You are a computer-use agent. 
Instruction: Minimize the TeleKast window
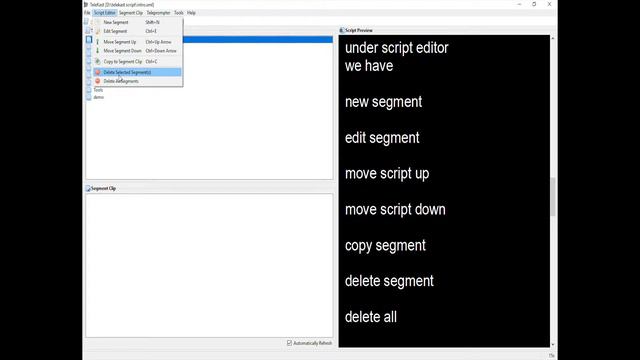tap(519, 4)
